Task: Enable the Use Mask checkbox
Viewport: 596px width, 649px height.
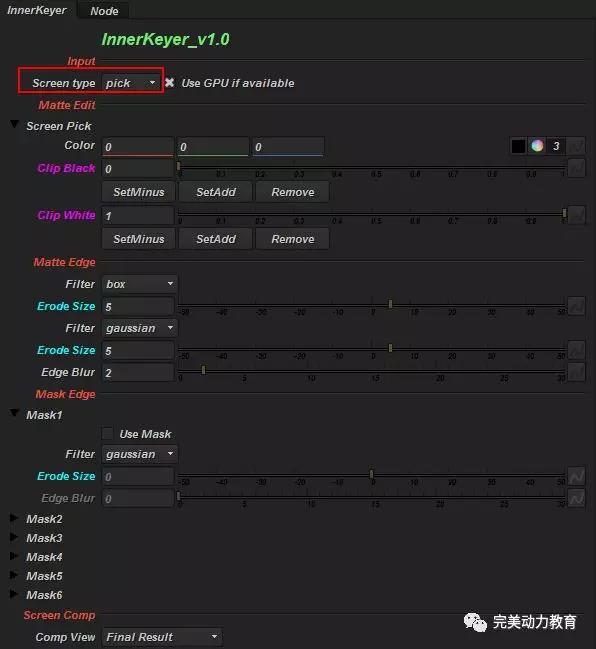Action: click(x=107, y=433)
